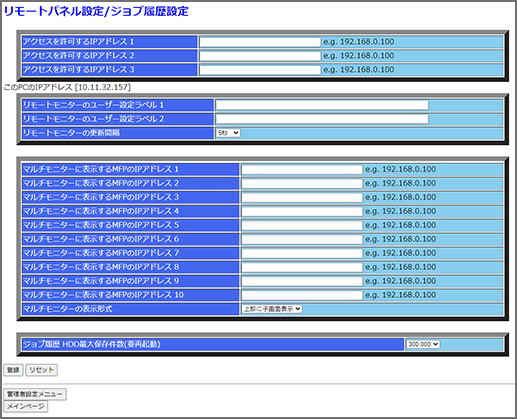The width and height of the screenshot is (517, 419).
Task: Return to メインページ
Action: point(25,406)
